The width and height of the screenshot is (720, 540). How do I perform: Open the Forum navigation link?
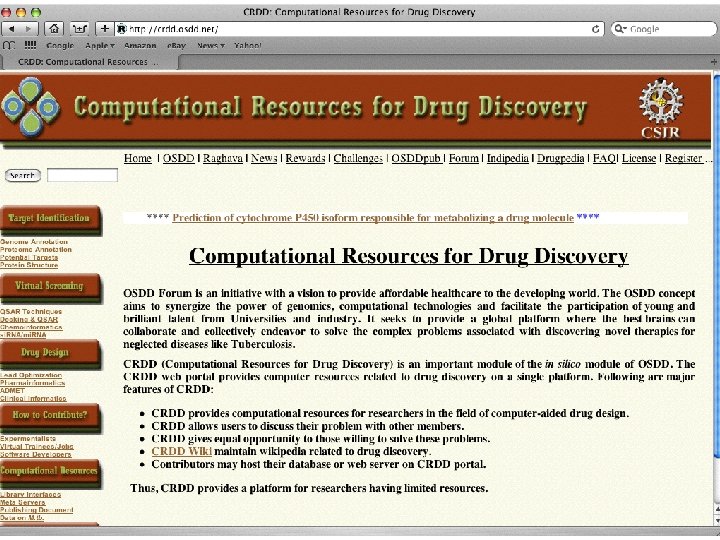pyautogui.click(x=464, y=158)
